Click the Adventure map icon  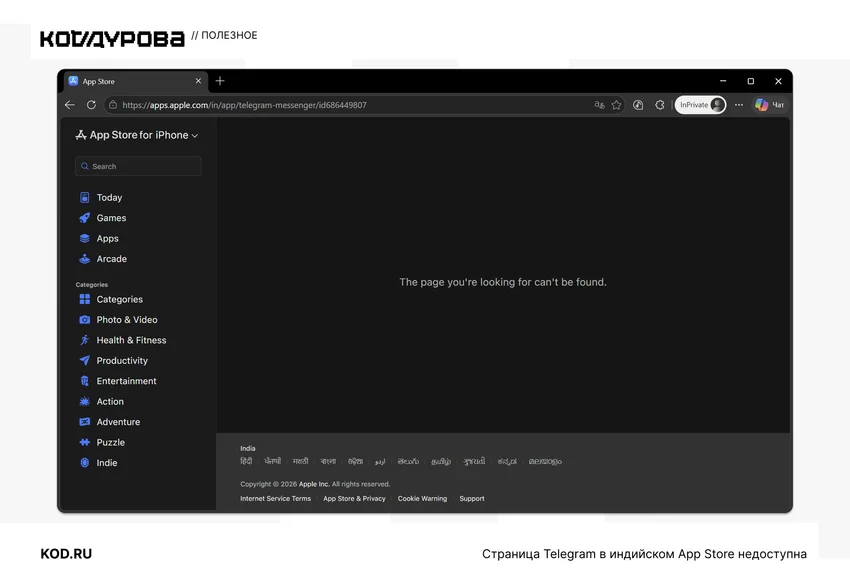tap(85, 422)
